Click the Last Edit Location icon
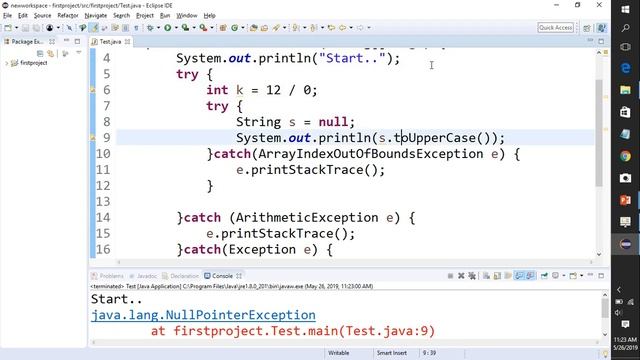 tap(331, 28)
